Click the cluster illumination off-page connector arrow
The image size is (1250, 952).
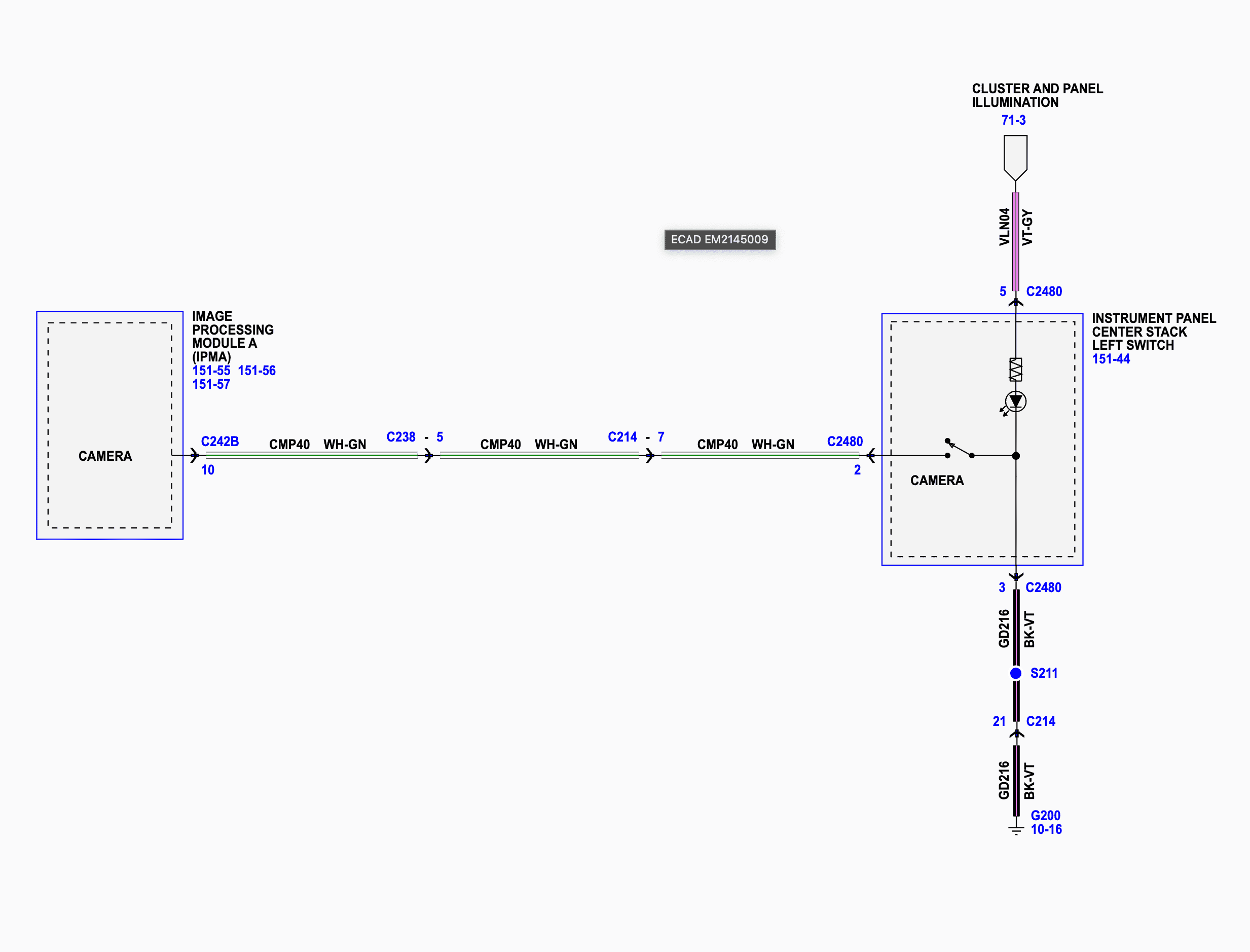click(x=1015, y=157)
